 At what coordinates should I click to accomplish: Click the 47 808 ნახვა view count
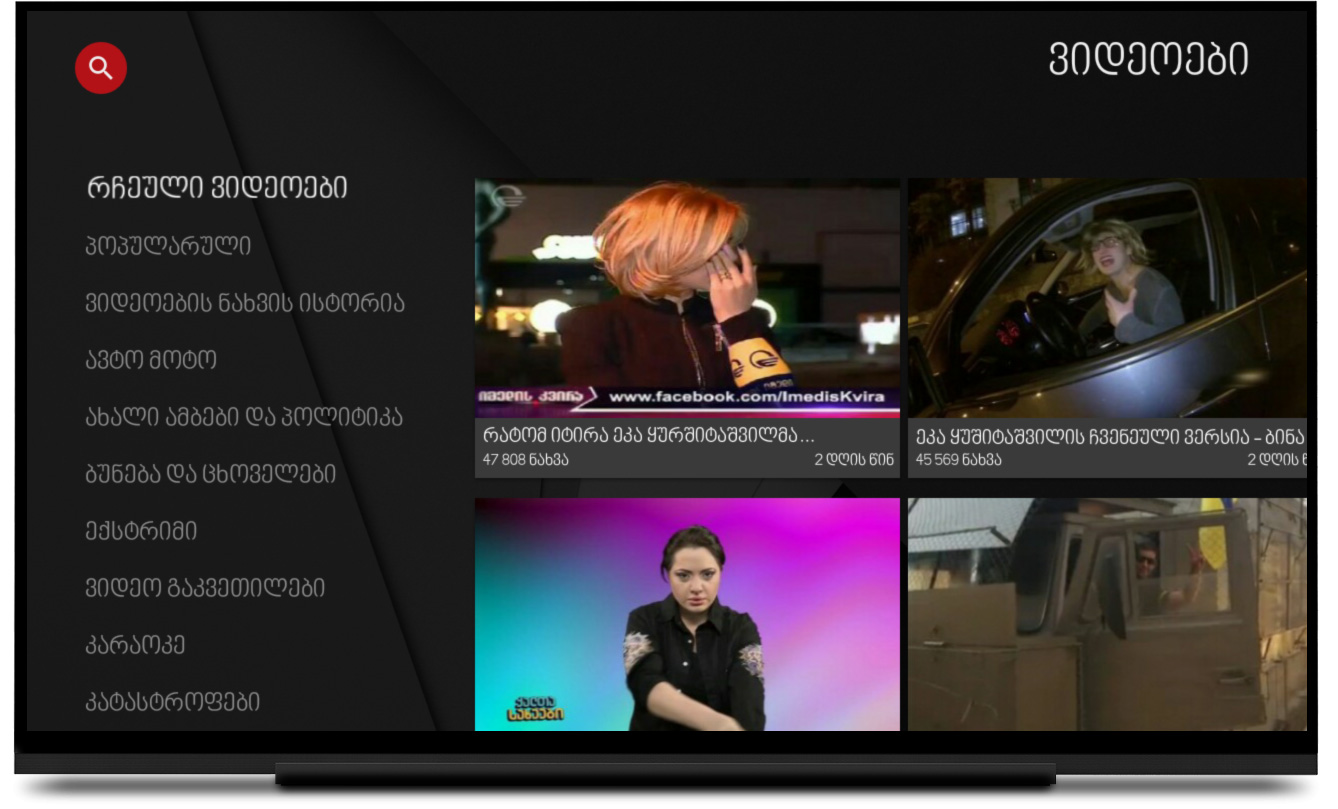525,460
